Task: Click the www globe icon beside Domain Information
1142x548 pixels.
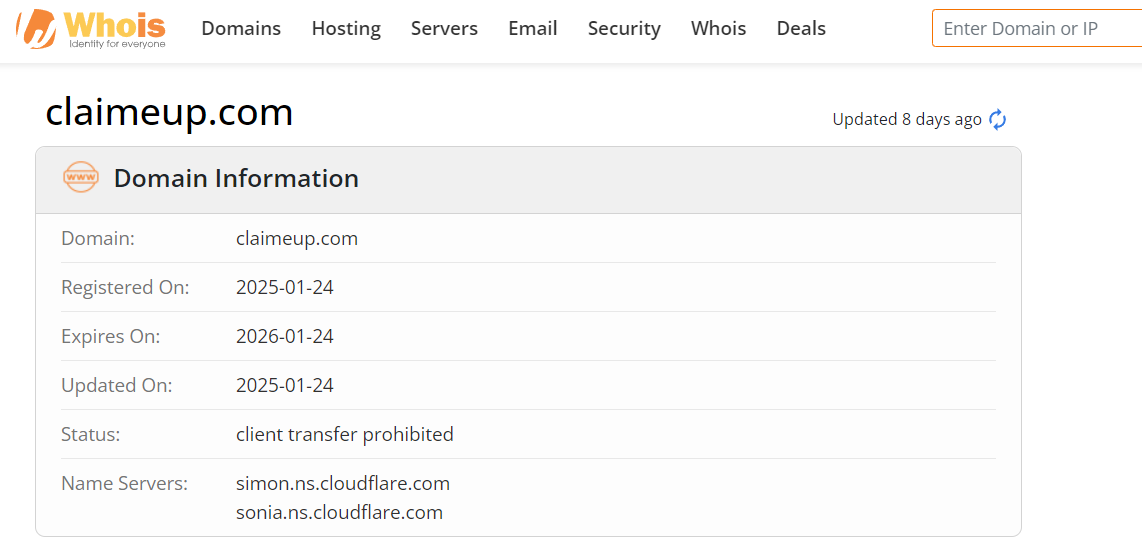Action: (x=81, y=178)
